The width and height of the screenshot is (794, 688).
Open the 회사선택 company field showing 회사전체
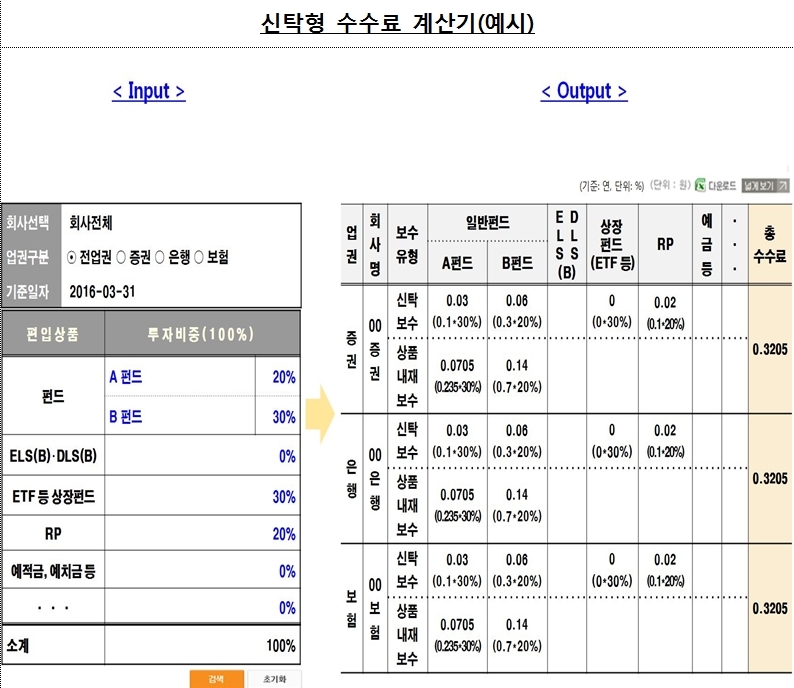(98, 223)
